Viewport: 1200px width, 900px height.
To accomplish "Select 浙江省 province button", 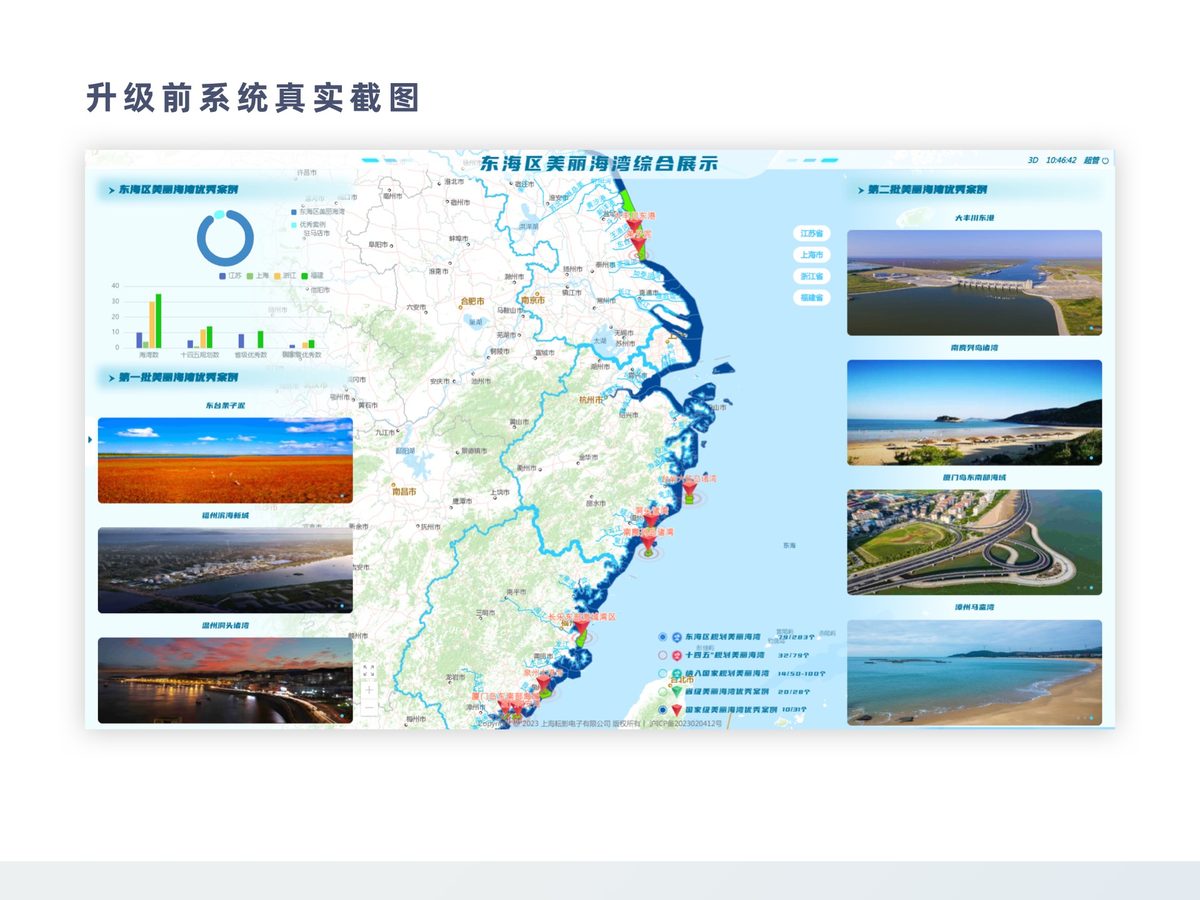I will click(x=813, y=276).
